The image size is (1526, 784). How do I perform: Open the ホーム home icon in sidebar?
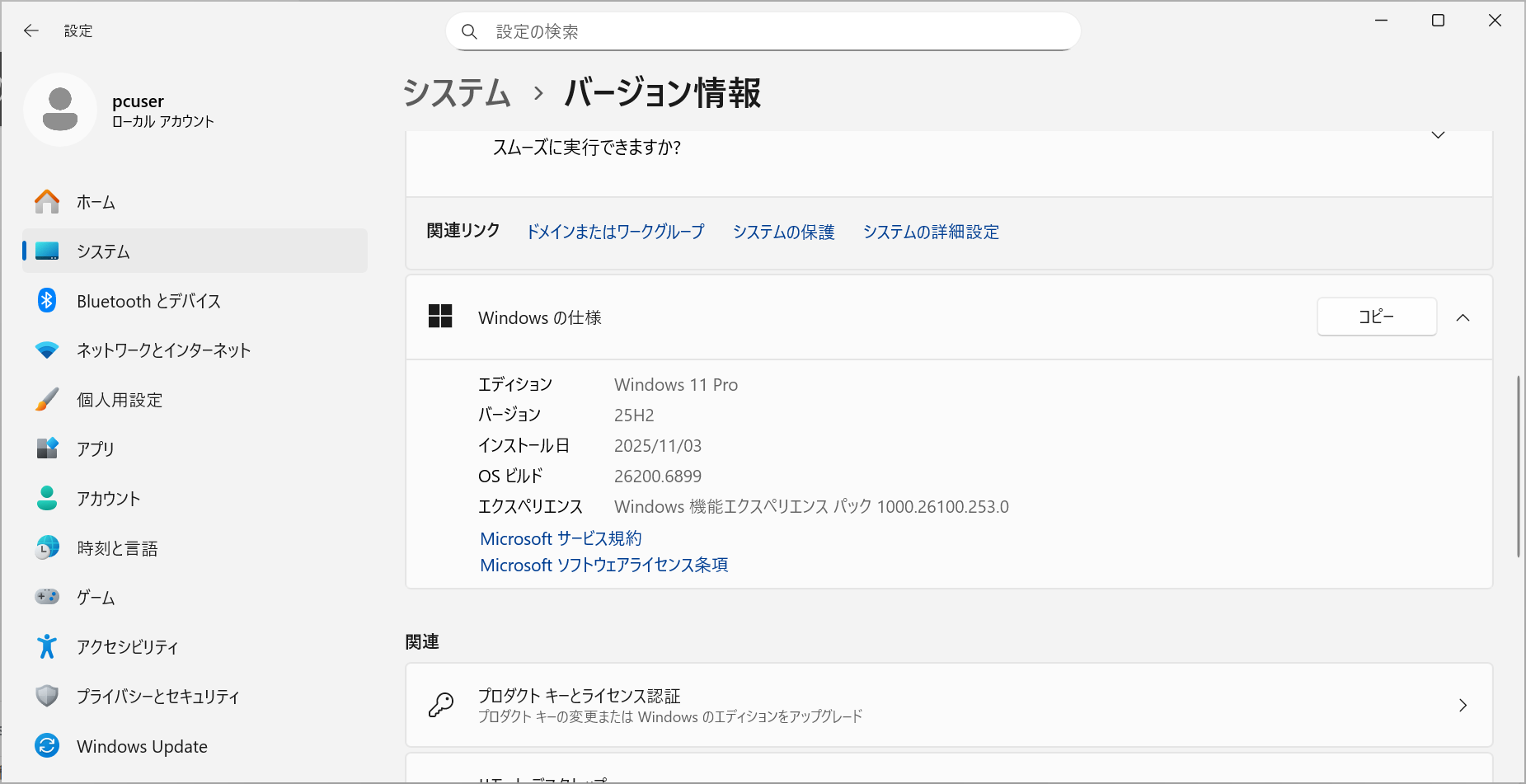click(x=47, y=202)
